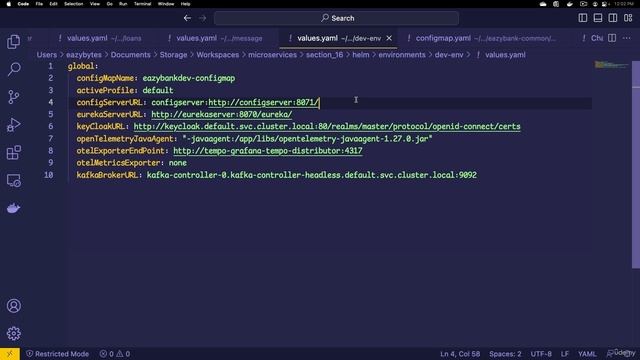
Task: Toggle the secondary side bar layout icon
Action: point(613,18)
